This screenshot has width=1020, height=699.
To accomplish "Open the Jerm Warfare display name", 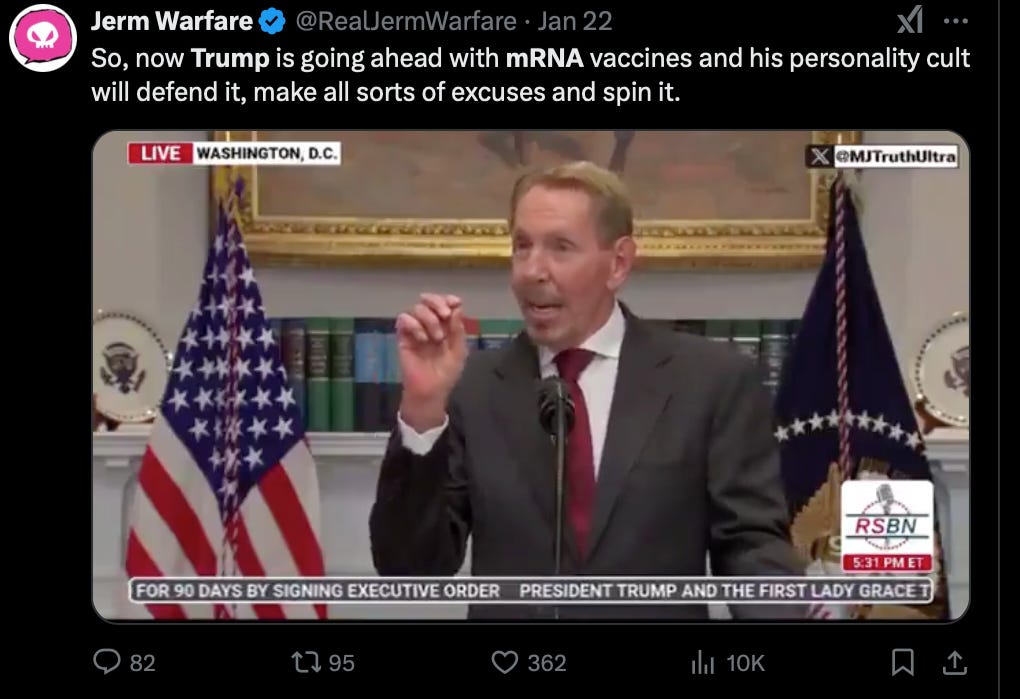I will [x=172, y=21].
